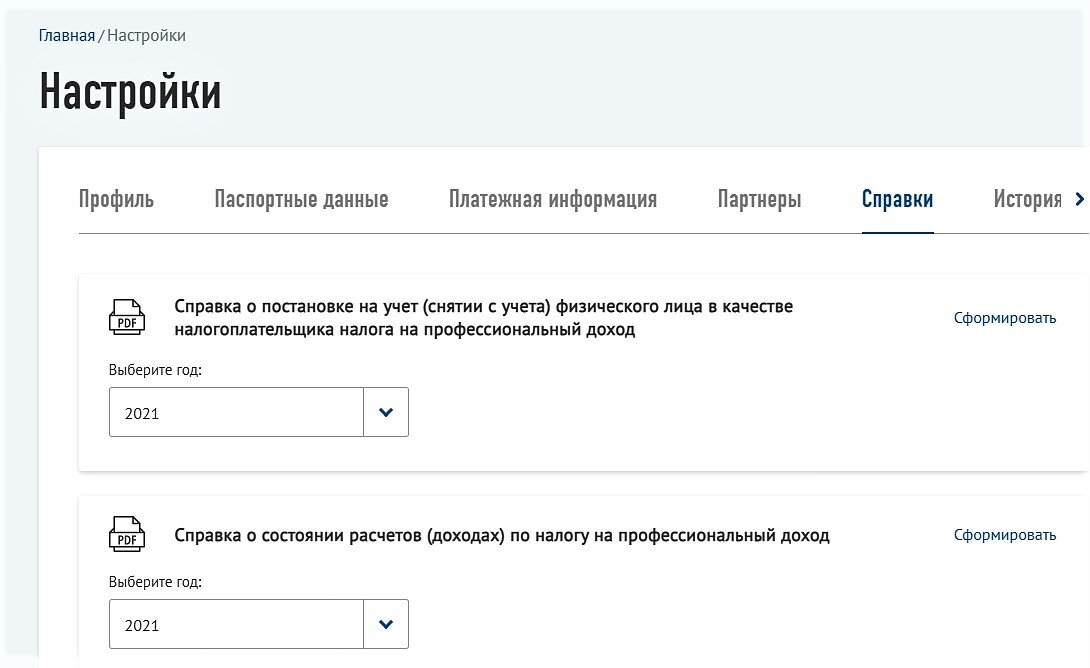The height and width of the screenshot is (668, 1090).
Task: Select the Партнеры tab
Action: point(759,199)
